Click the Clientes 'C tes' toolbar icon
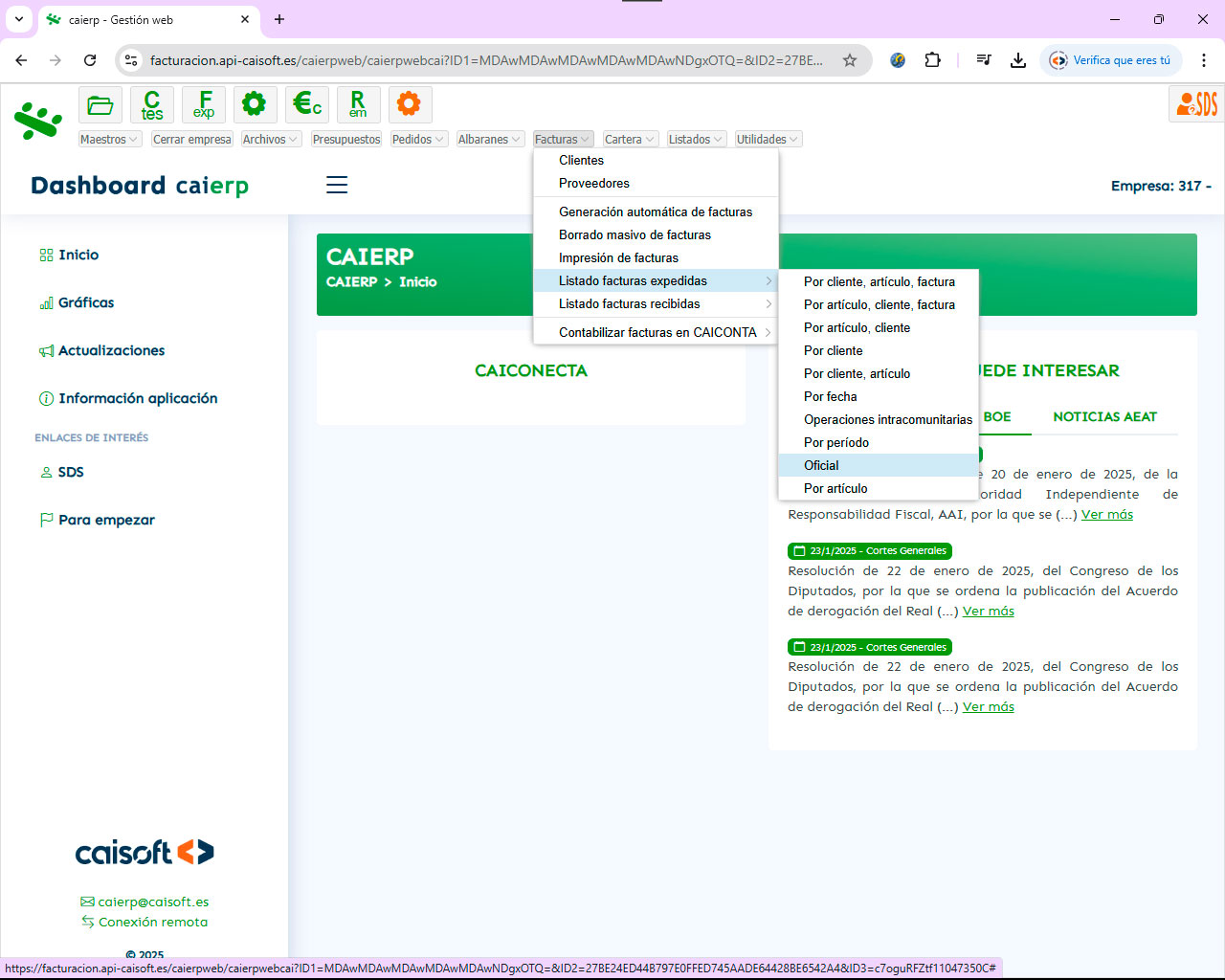 point(152,104)
